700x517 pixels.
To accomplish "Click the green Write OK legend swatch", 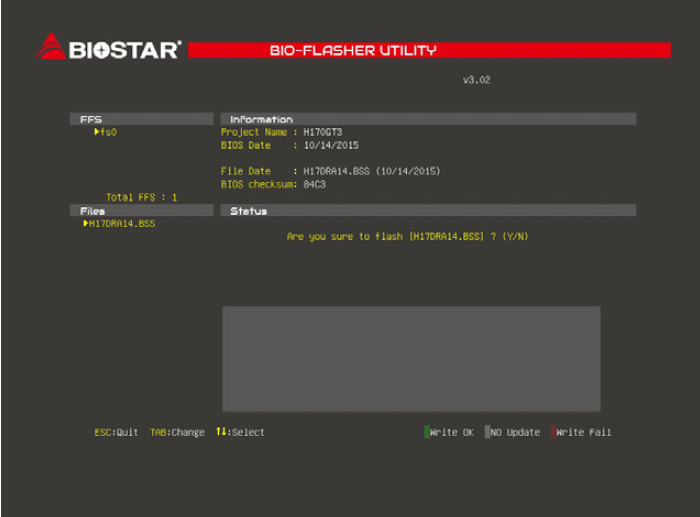I will 427,432.
